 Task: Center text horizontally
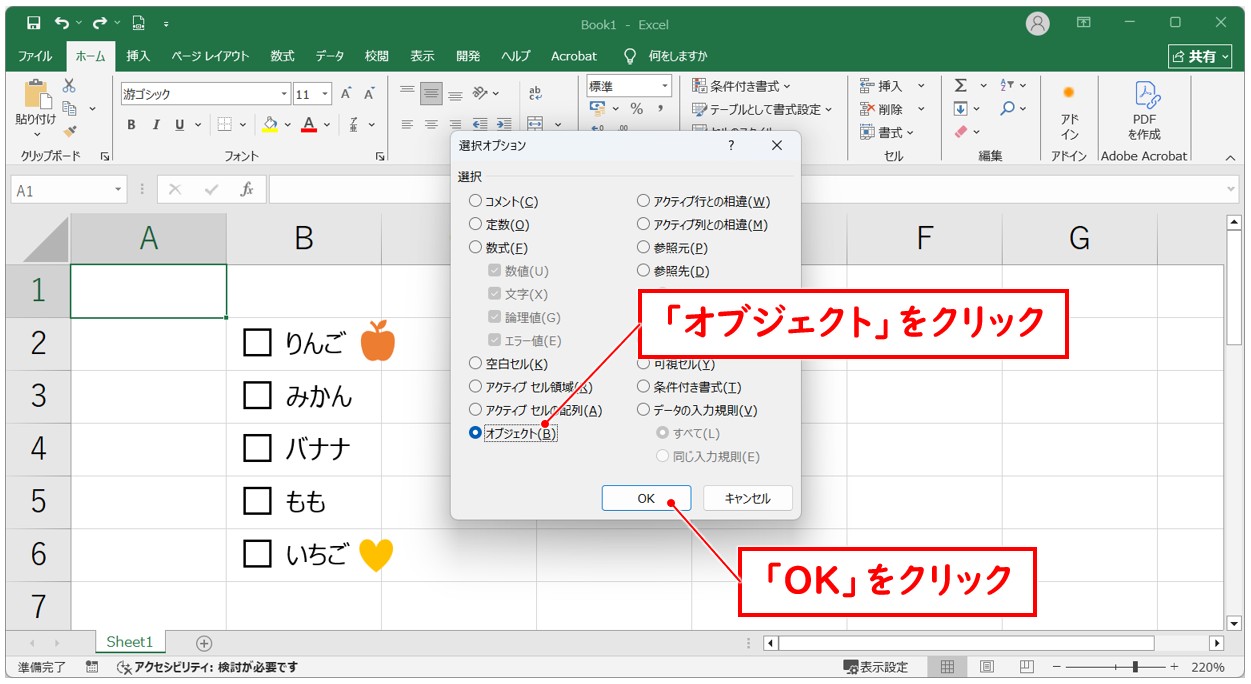tap(431, 125)
